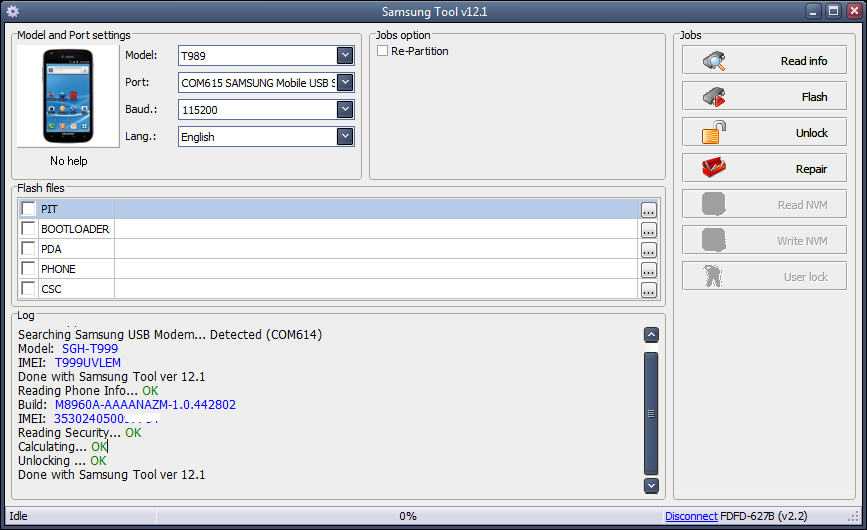Click the Unlock padlock button
Screen dimensions: 867x530
click(764, 133)
